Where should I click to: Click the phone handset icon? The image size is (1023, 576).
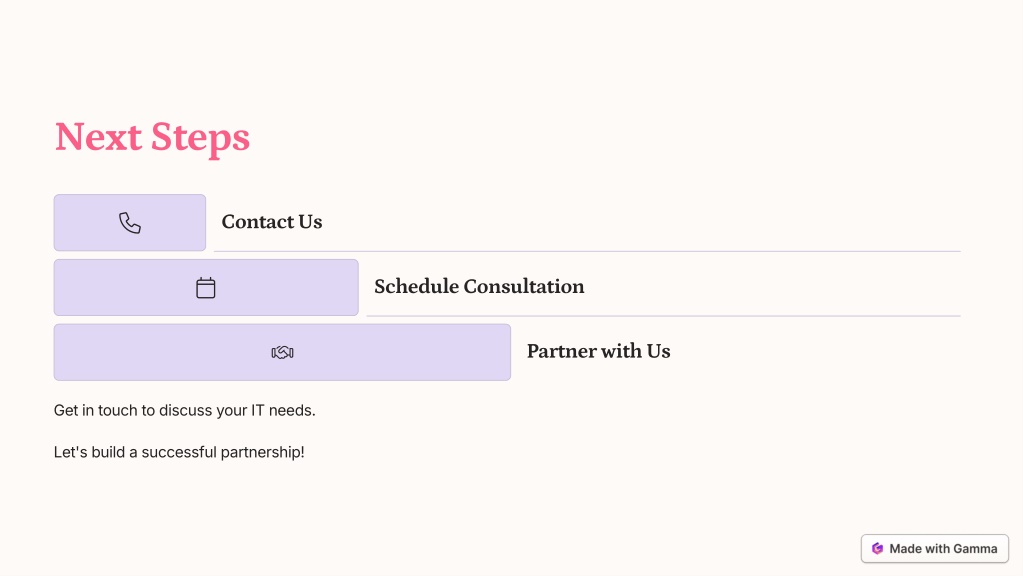pos(130,223)
